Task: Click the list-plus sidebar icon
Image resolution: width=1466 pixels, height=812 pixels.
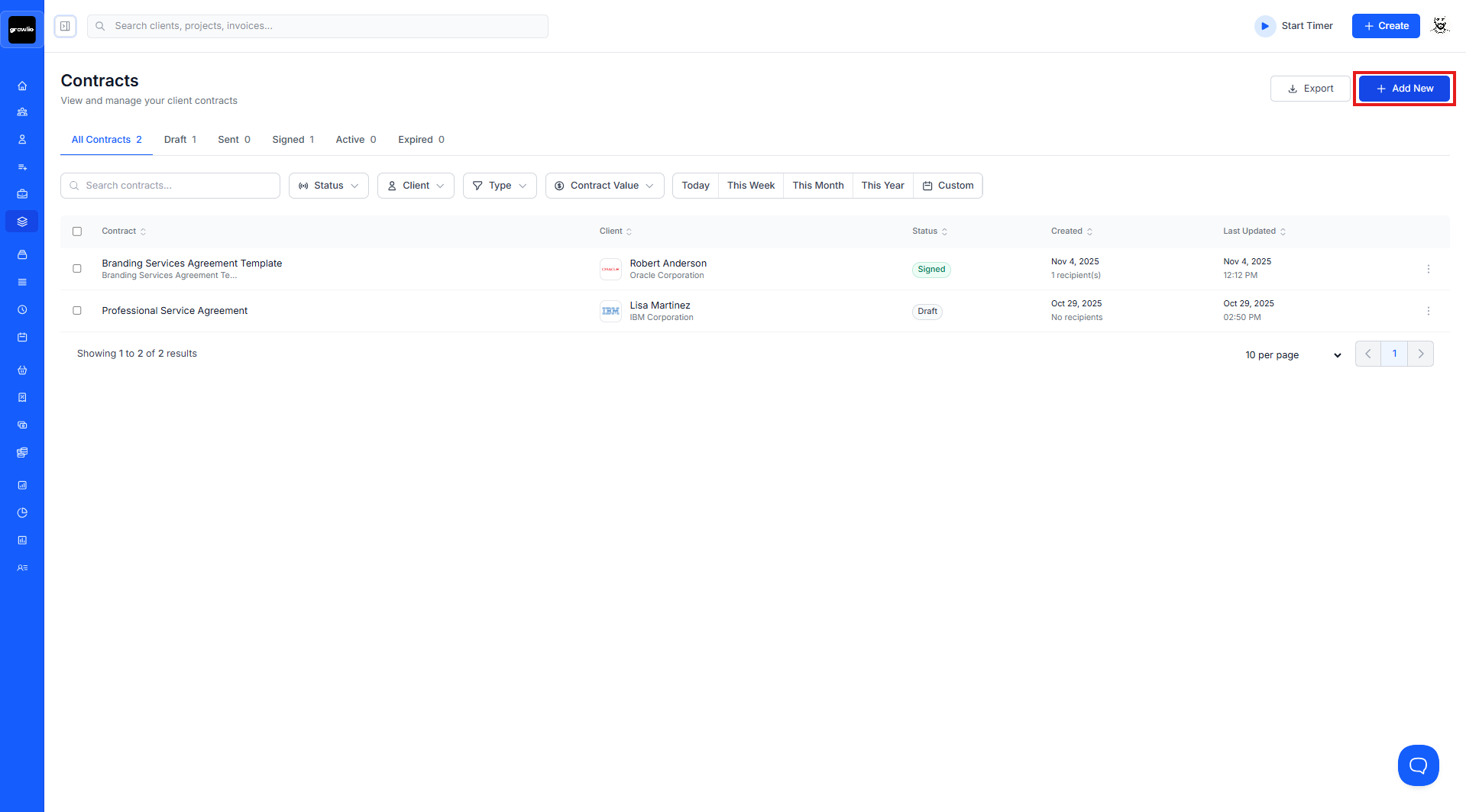Action: tap(22, 167)
